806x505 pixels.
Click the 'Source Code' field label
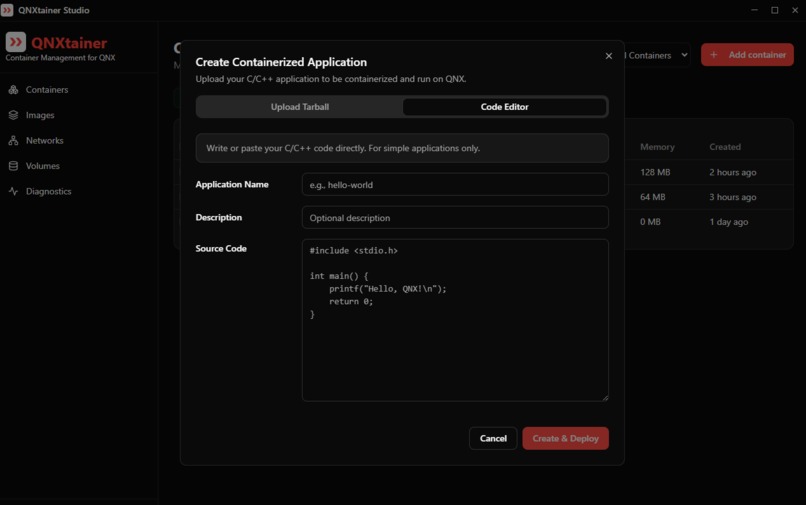tap(221, 248)
